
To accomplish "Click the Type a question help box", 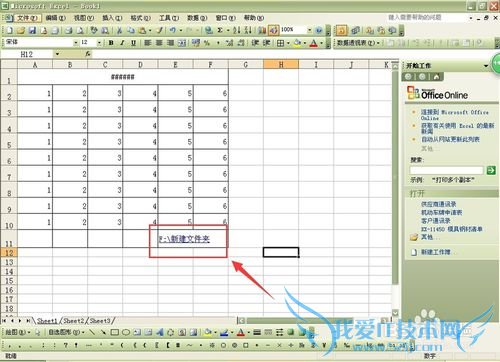I will 427,18.
